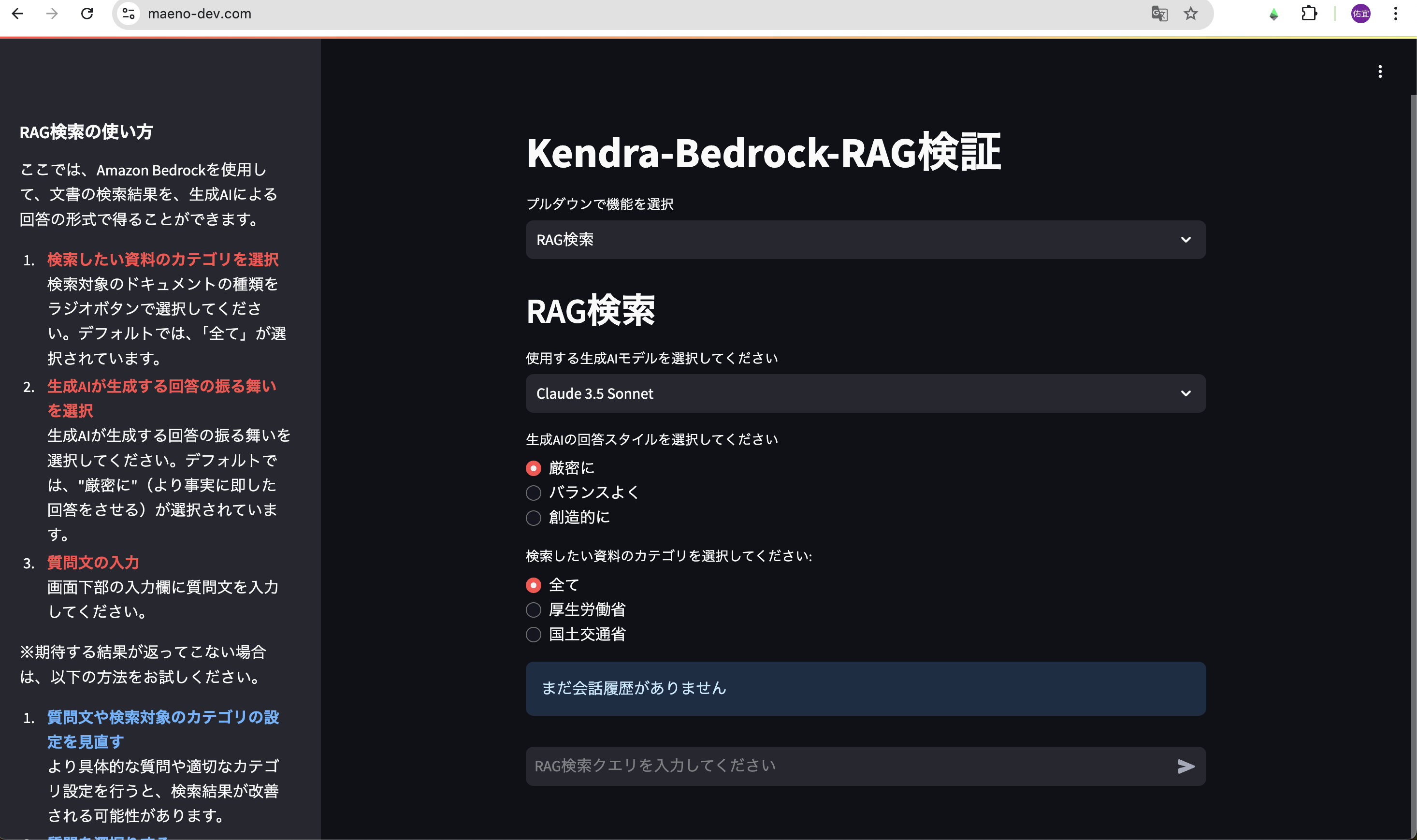This screenshot has width=1417, height=840.
Task: Click the Google Translate icon
Action: click(x=1159, y=14)
